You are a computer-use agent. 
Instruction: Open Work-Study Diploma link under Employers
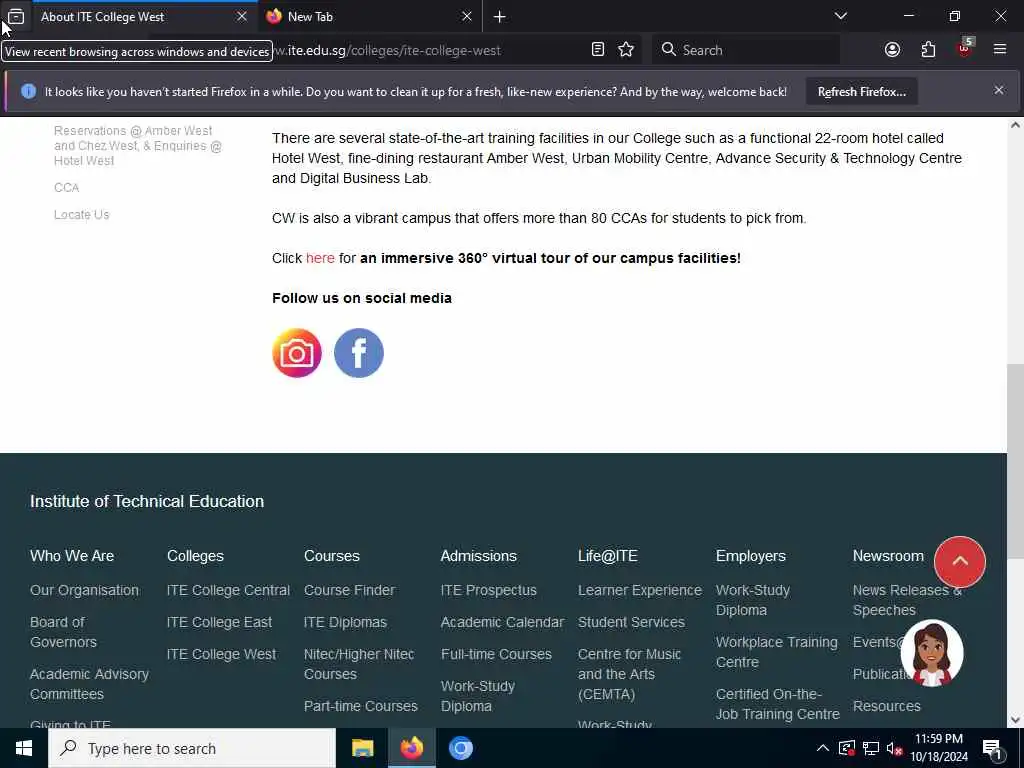click(753, 600)
